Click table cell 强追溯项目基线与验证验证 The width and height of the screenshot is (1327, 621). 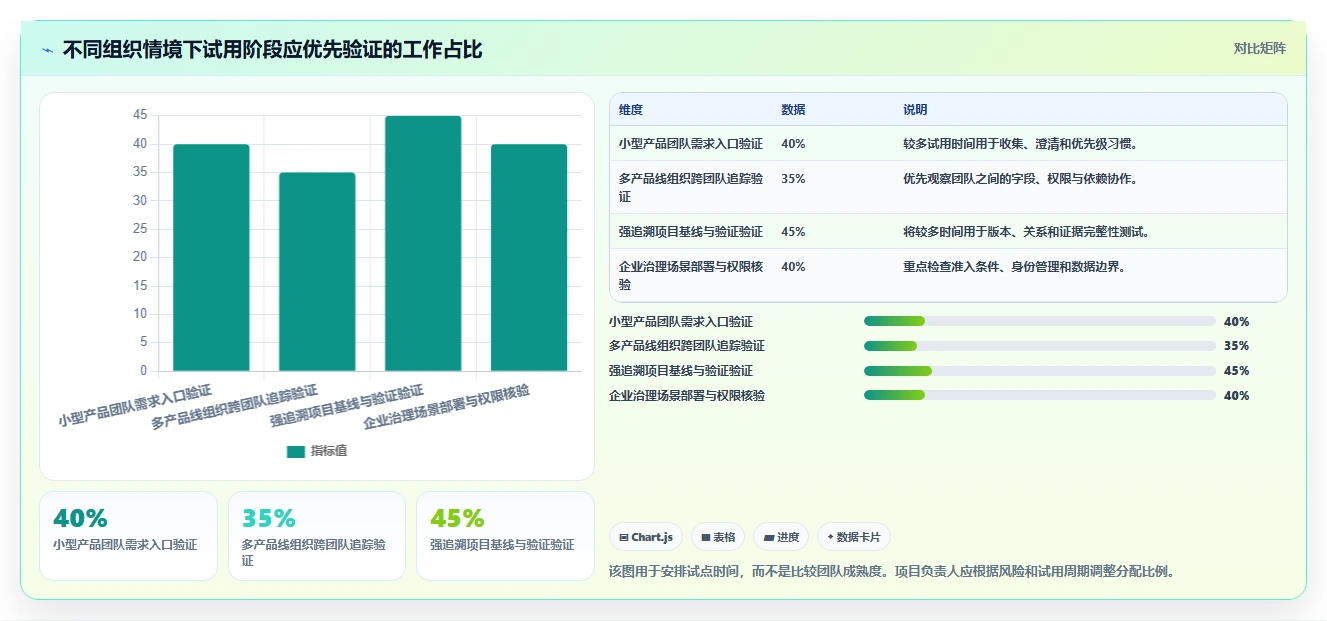click(x=691, y=232)
